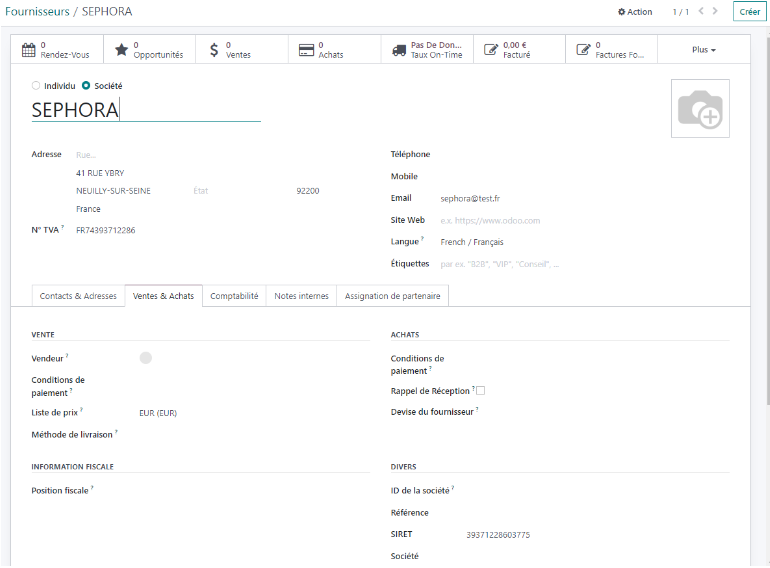Upload photo via camera placeholder
Screen dimensions: 770x568
700,108
